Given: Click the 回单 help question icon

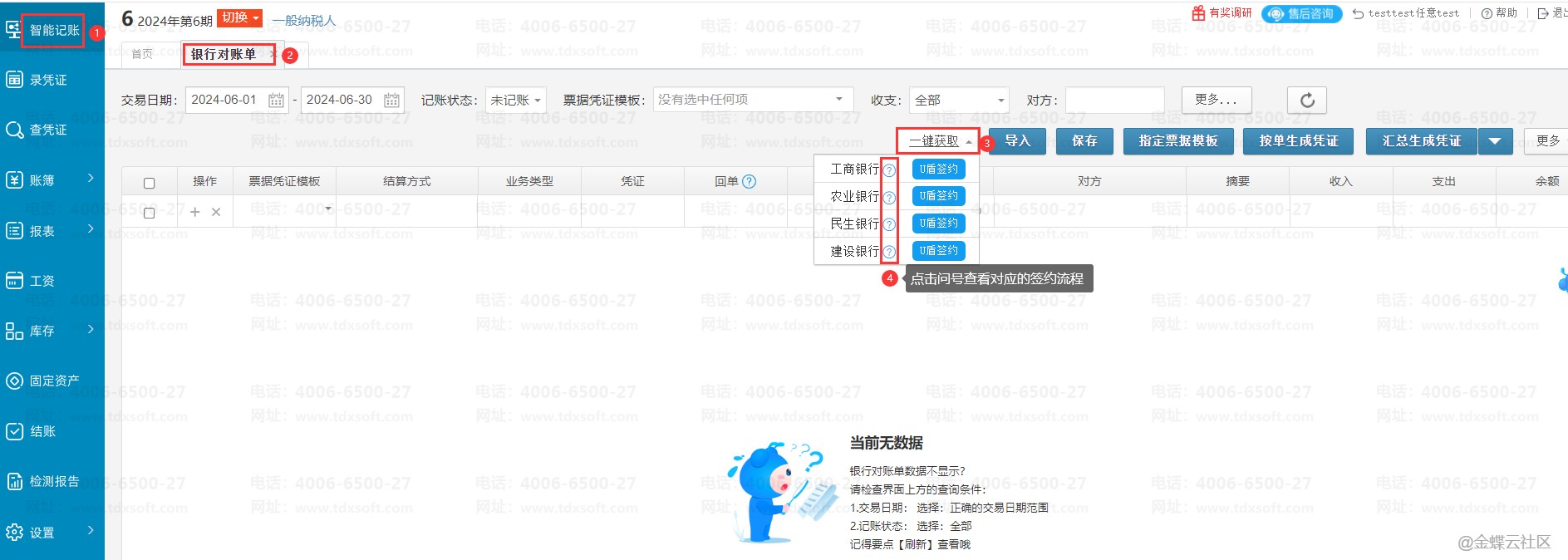Looking at the screenshot, I should [749, 181].
